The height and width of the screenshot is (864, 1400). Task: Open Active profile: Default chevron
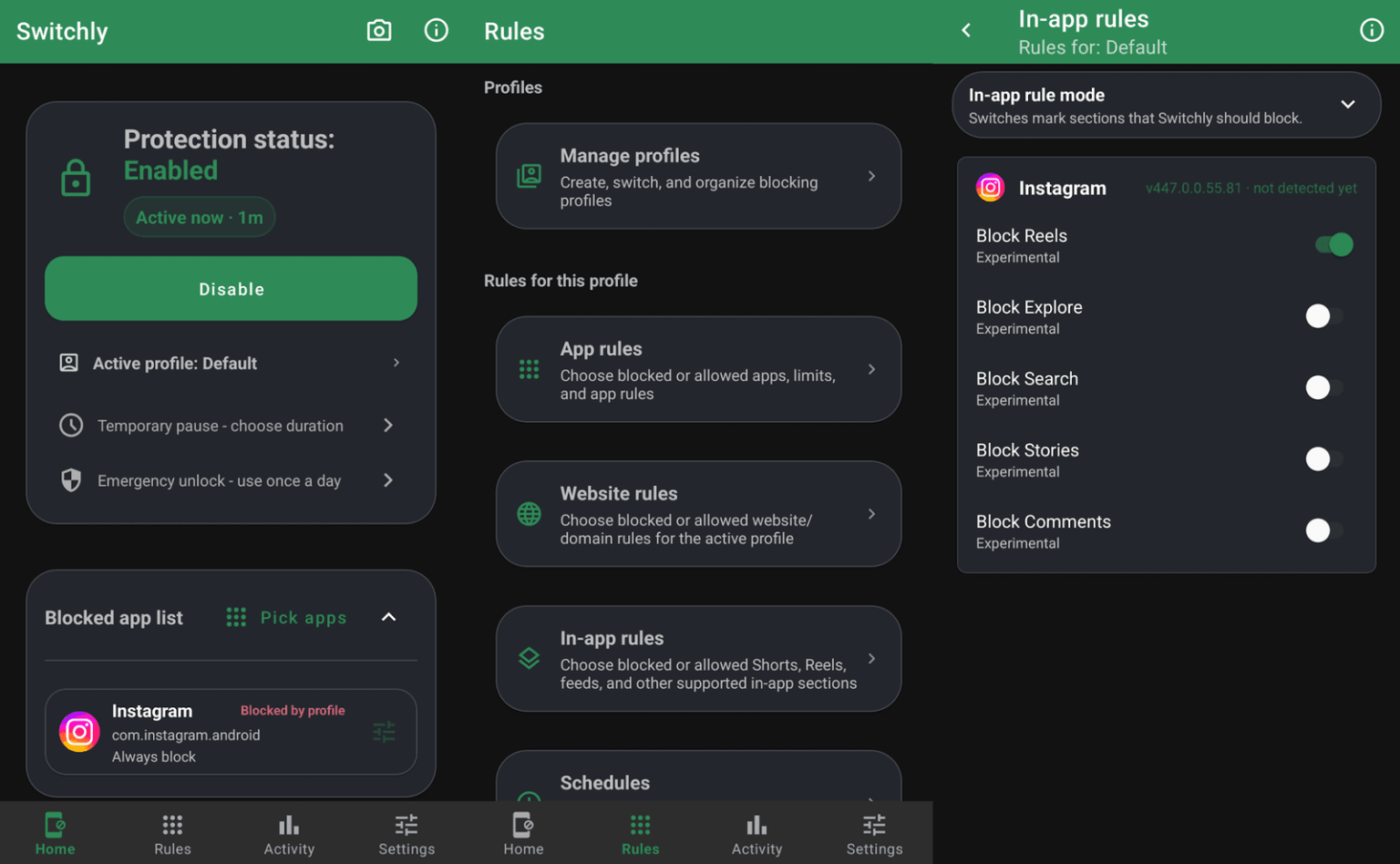(x=396, y=363)
